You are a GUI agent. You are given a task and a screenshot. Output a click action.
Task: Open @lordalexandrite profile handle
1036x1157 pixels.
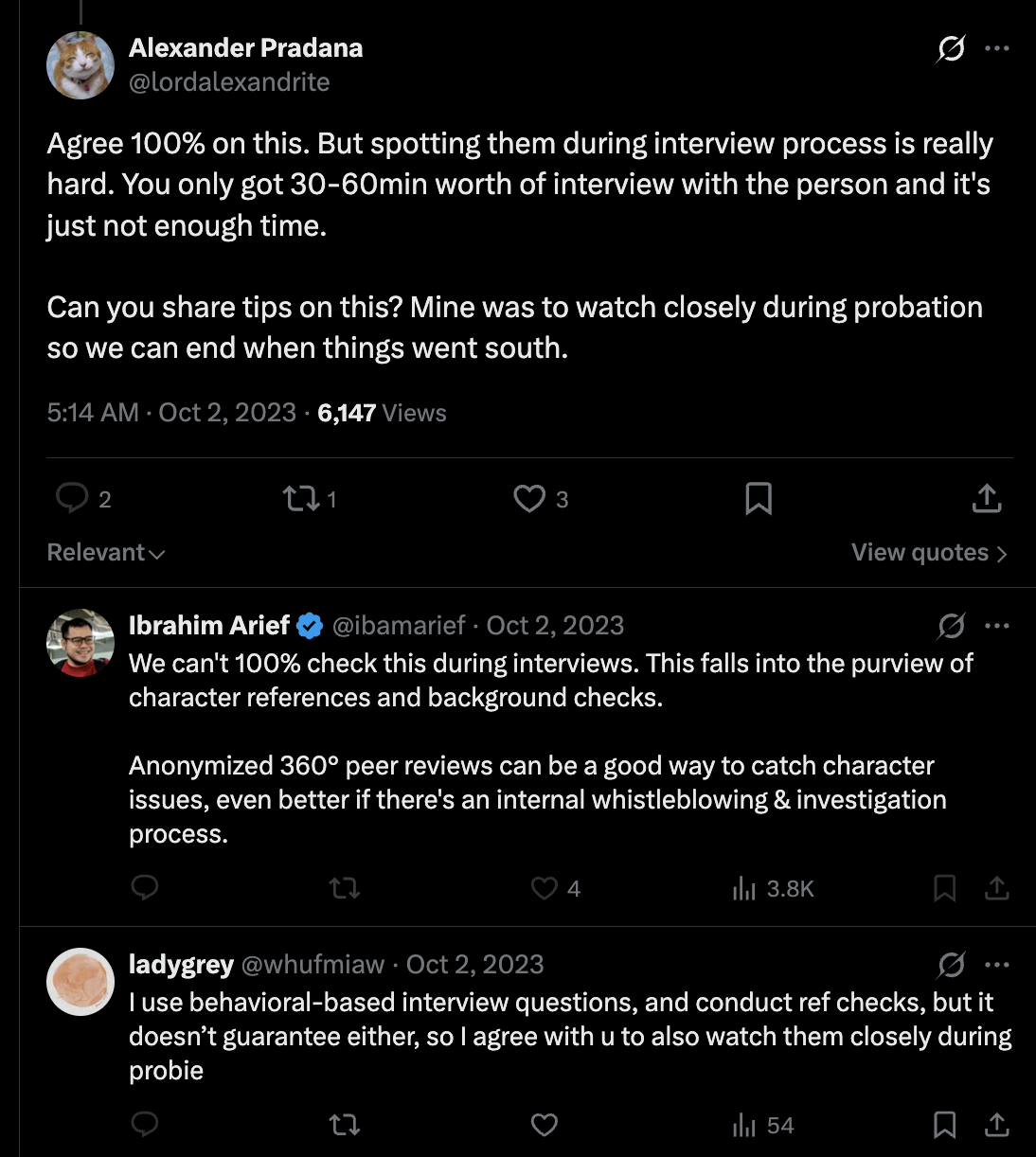click(x=229, y=82)
